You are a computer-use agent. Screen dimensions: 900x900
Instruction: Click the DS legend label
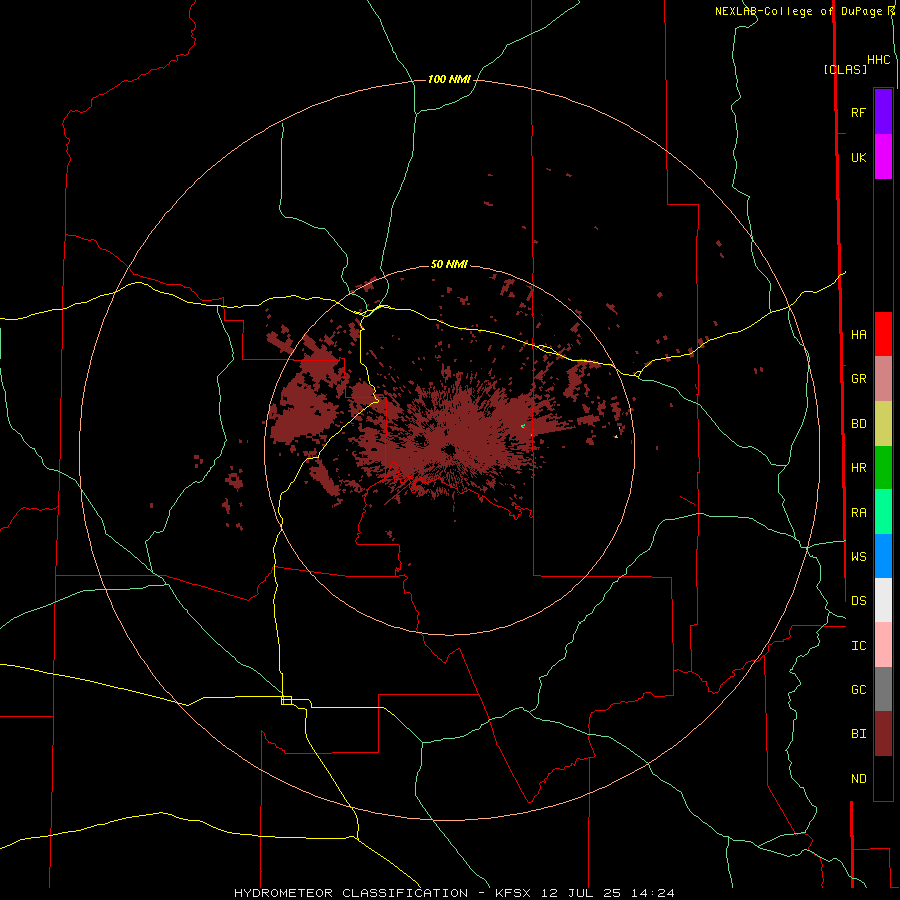pyautogui.click(x=858, y=600)
